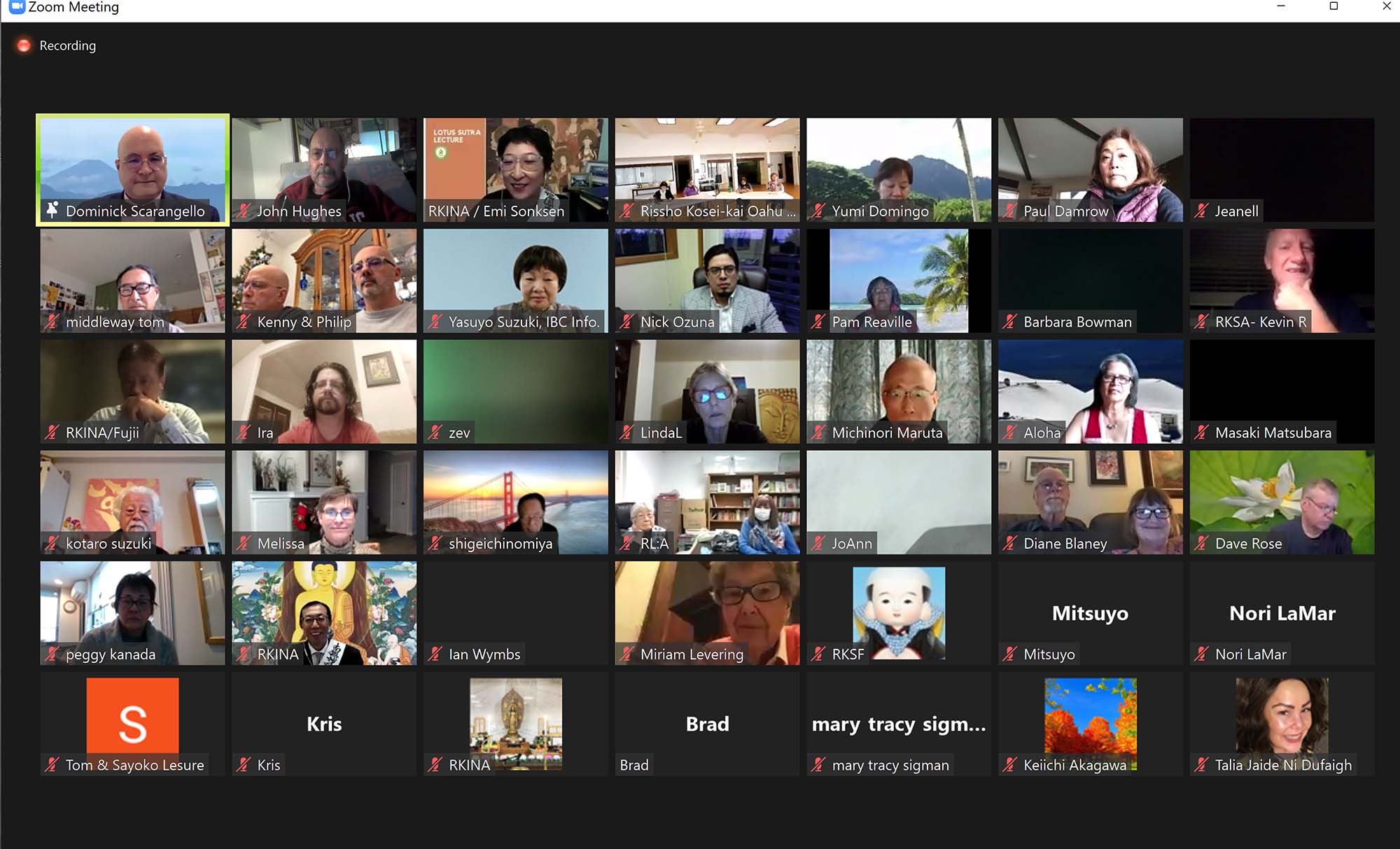Select Brad's unmuted participant tile

(x=707, y=724)
